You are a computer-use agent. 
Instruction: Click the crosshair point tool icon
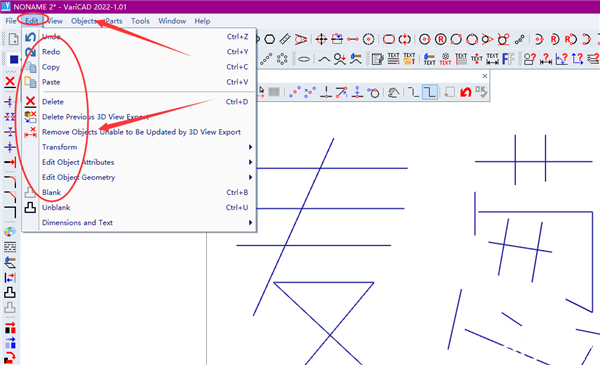coord(321,39)
